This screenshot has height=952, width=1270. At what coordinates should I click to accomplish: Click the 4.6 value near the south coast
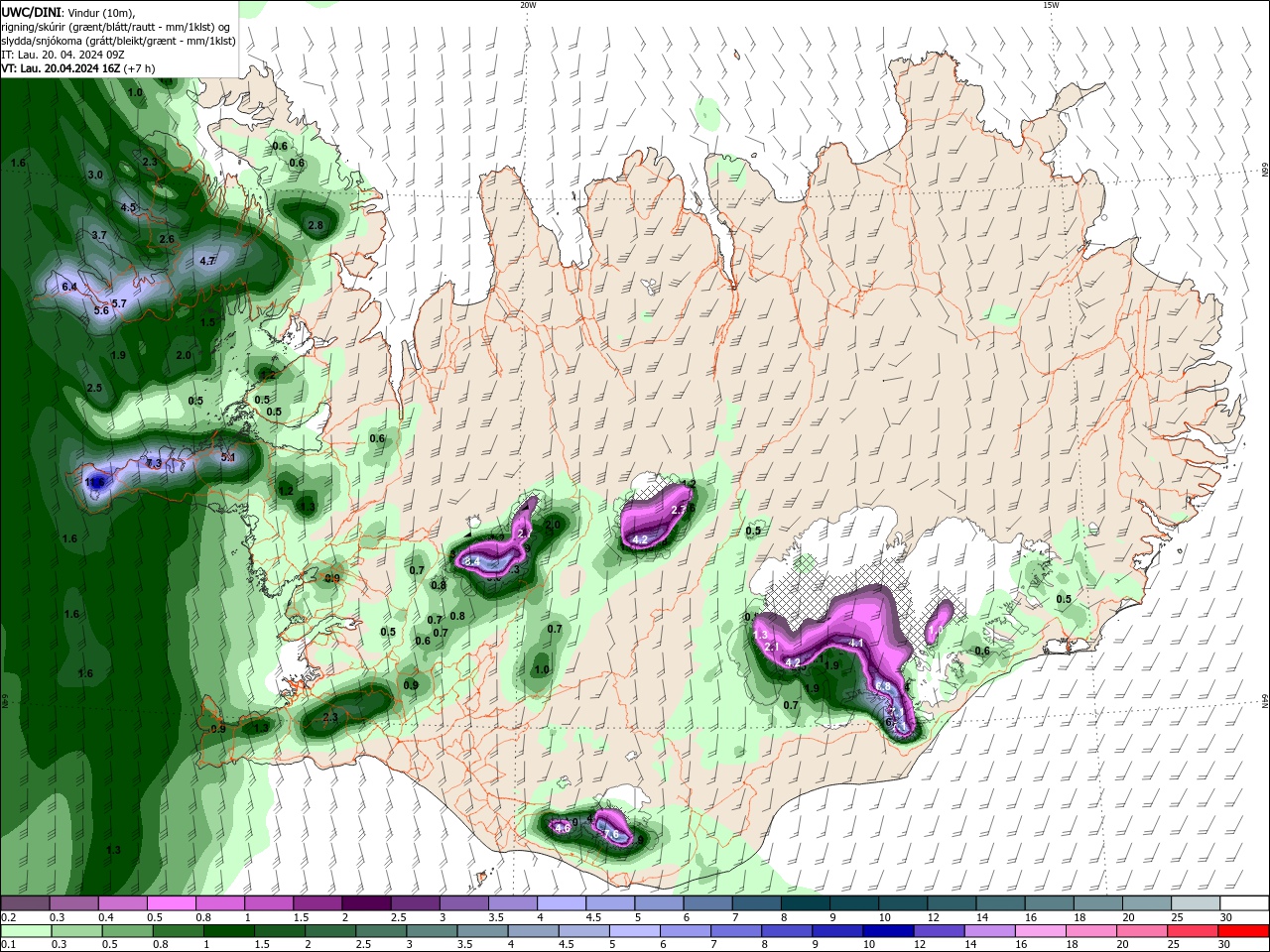point(563,827)
